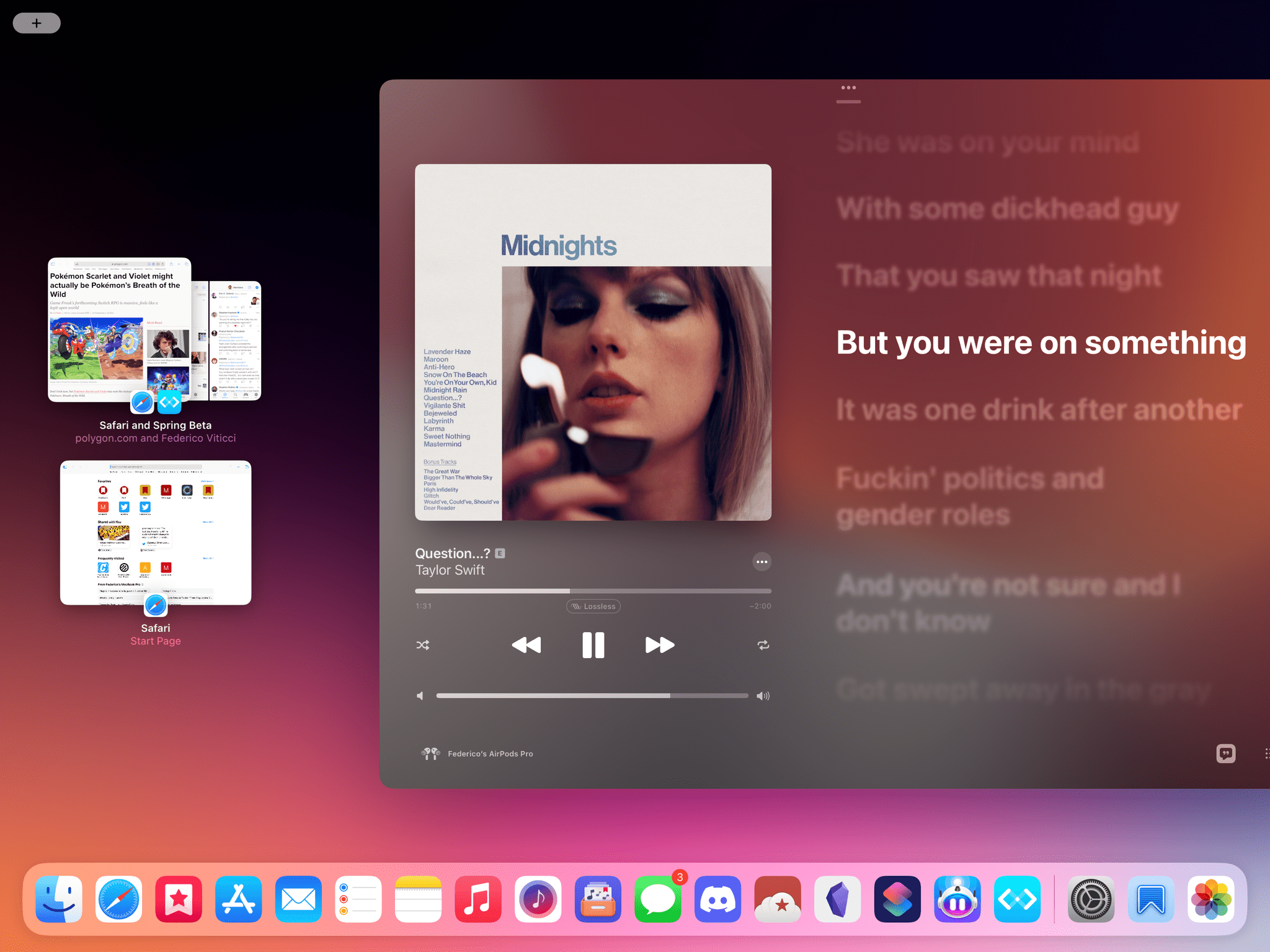Open Photos from the dock
Screen dimensions: 1270x952
coord(1210,899)
